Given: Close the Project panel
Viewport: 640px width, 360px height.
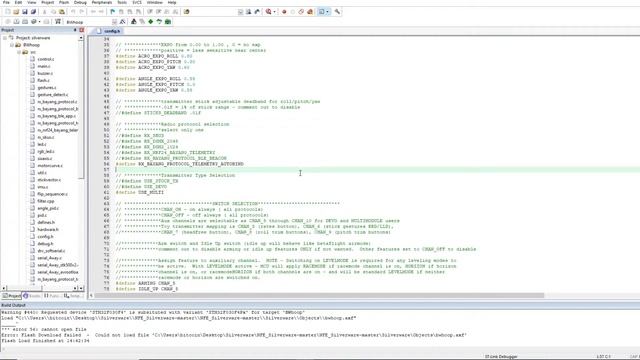Looking at the screenshot, I should tap(81, 30).
